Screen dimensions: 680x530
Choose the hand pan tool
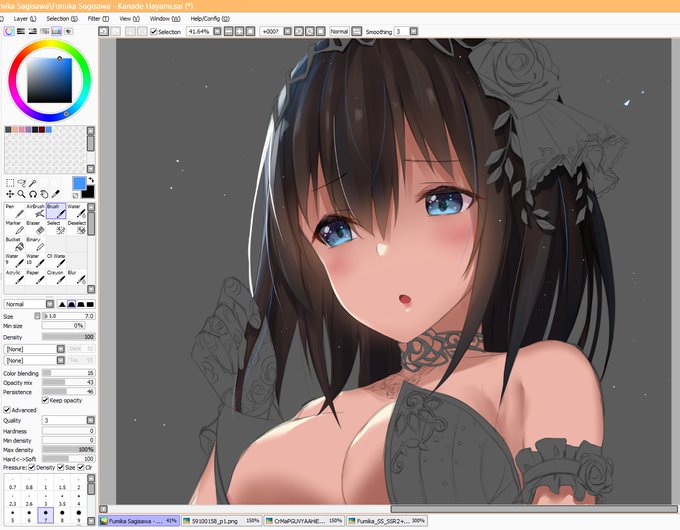(44, 194)
